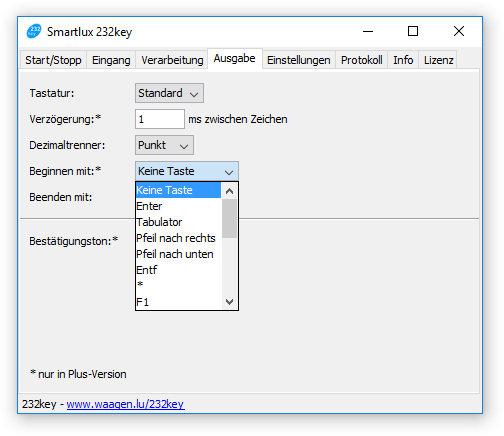Viewport: 504px width, 436px height.
Task: Click the 'ms zwischen Zeichen' label
Action: pos(238,119)
